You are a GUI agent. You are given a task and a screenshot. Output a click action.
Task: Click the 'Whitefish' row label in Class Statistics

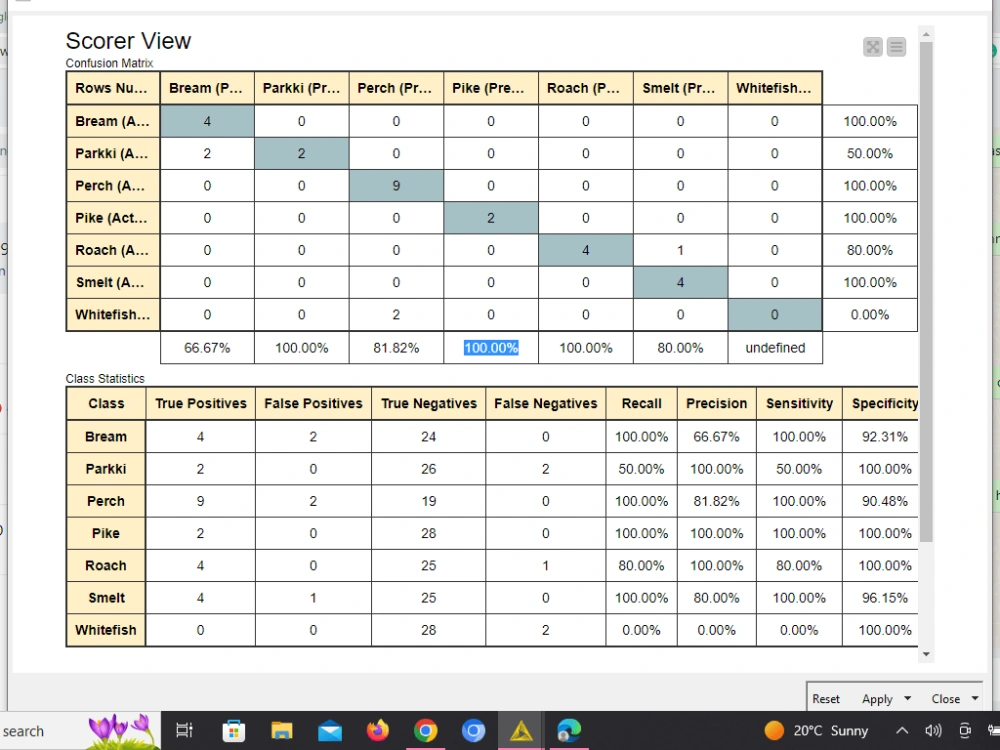pos(106,630)
